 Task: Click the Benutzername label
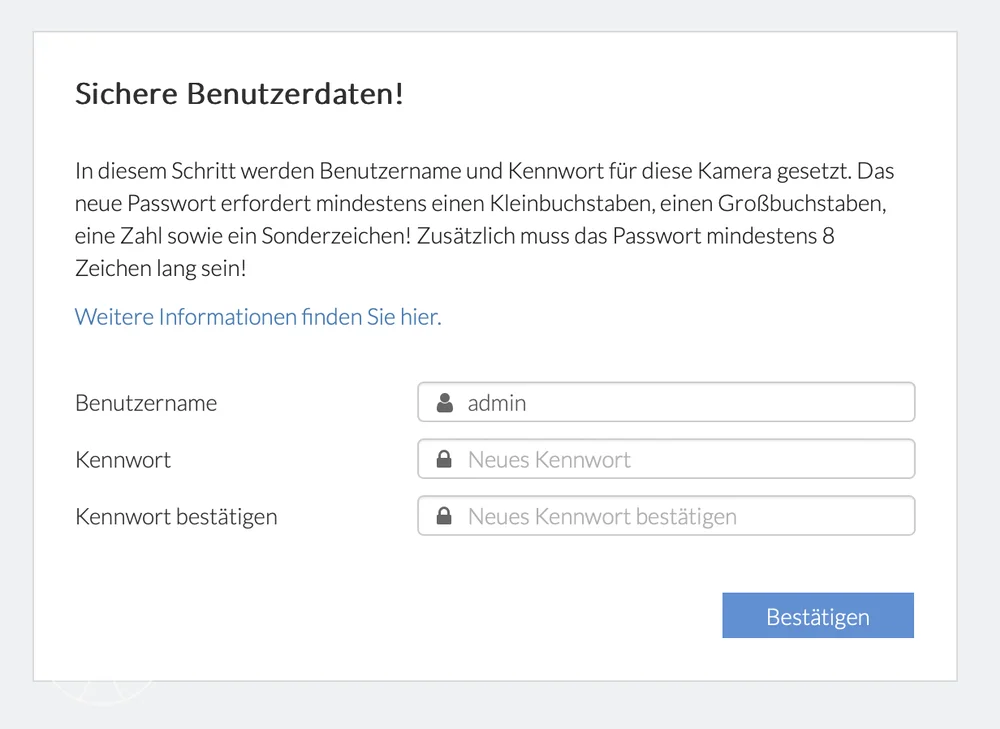(146, 403)
